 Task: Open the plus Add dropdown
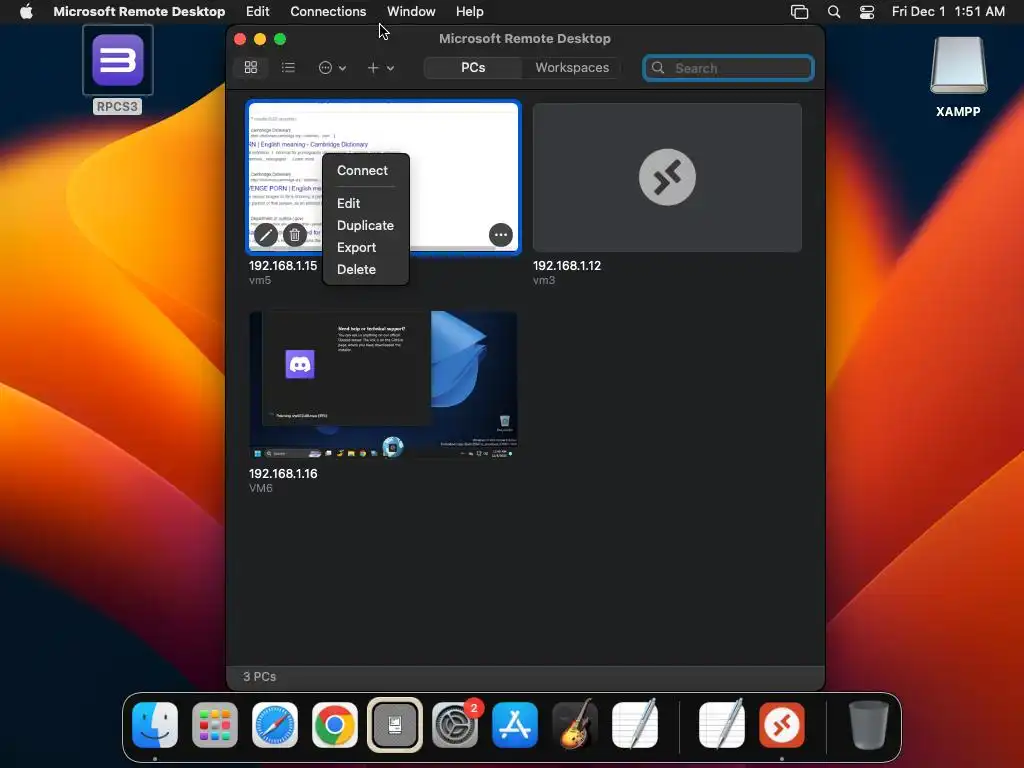coord(380,67)
